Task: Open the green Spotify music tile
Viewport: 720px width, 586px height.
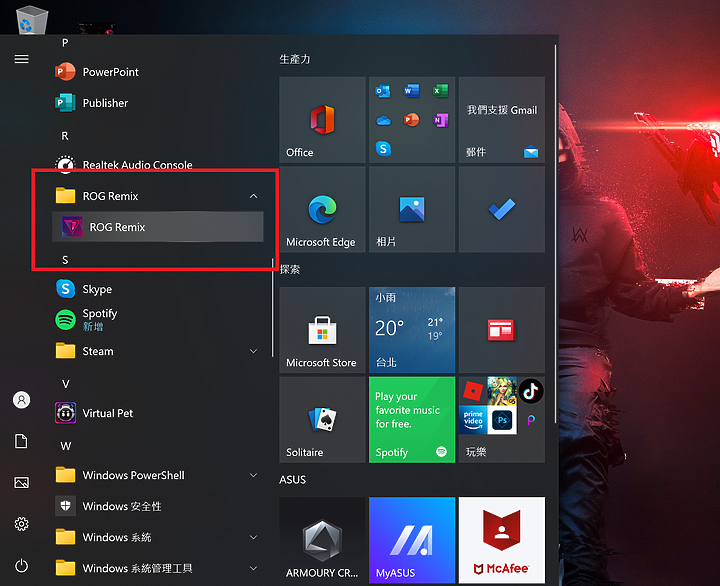Action: coord(412,420)
